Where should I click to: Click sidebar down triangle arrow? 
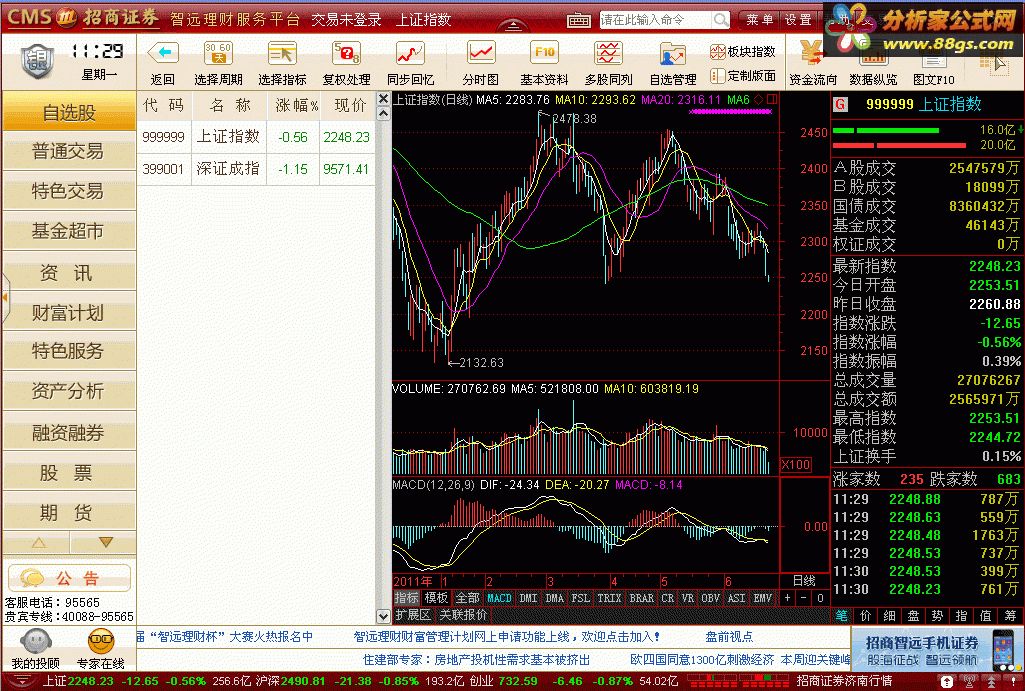(105, 543)
